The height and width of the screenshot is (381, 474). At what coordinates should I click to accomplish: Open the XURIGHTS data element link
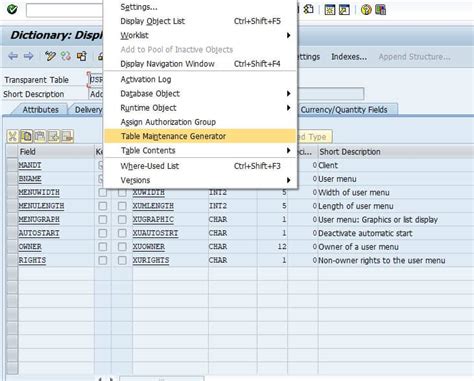pyautogui.click(x=151, y=260)
